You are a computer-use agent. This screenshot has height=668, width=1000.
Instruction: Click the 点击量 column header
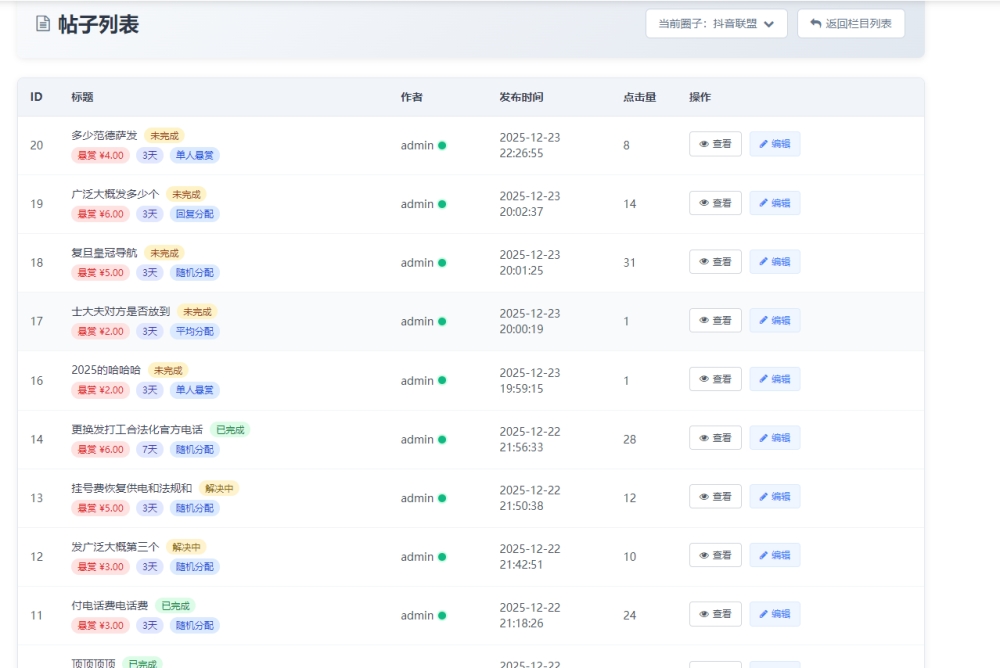[639, 97]
